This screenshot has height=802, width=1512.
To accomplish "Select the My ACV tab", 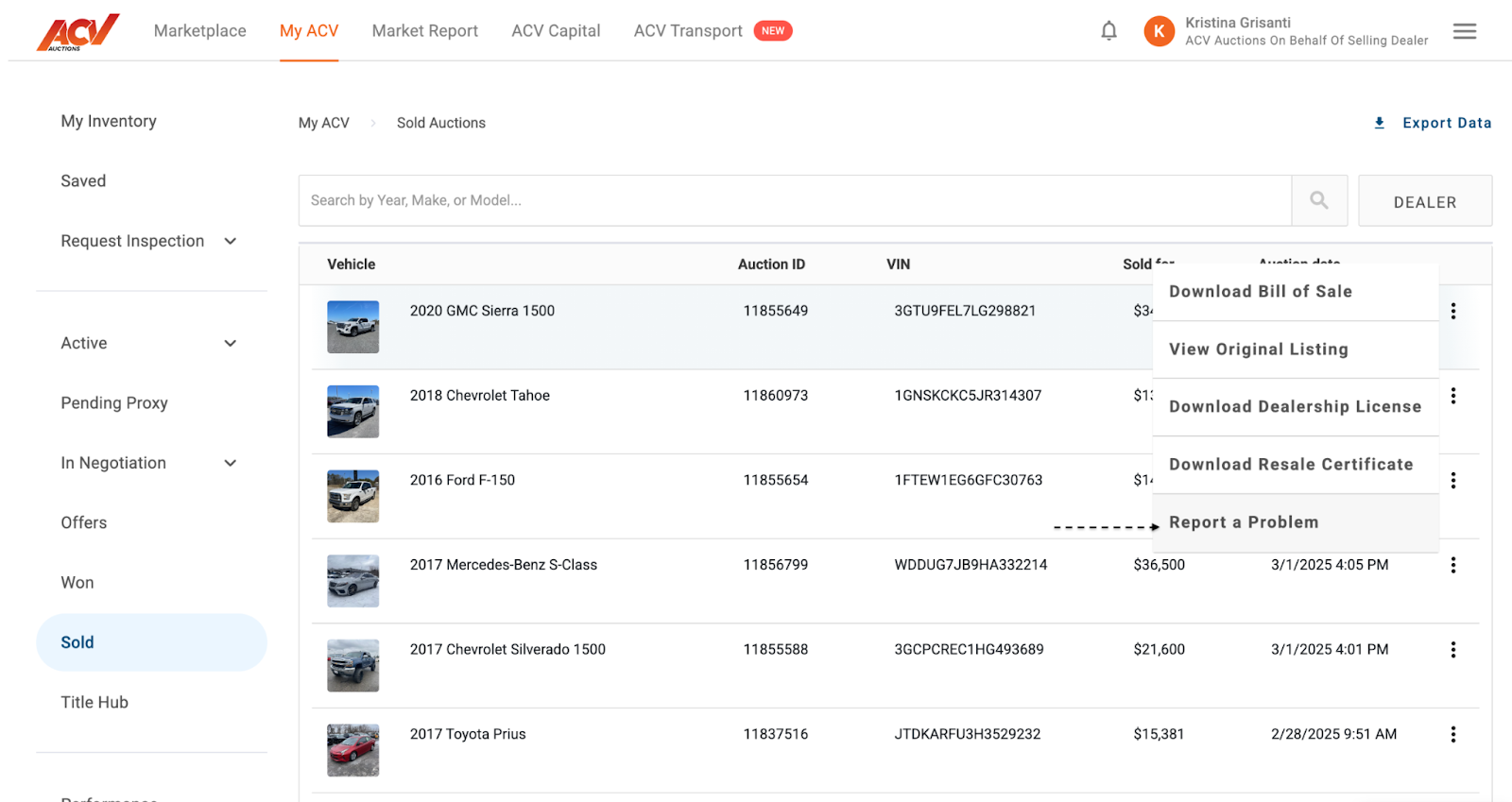I will pos(309,31).
